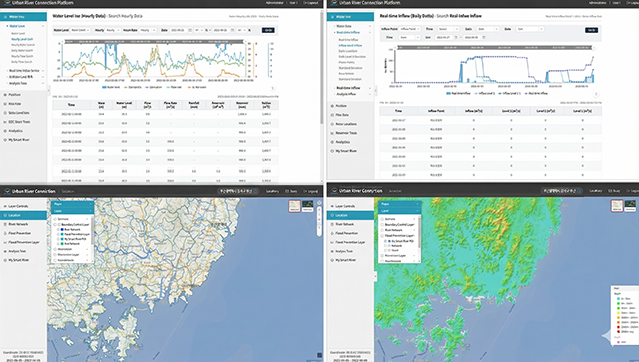Click Logout in the road map window header
Screen dimensions: 639x362
[x=311, y=191]
